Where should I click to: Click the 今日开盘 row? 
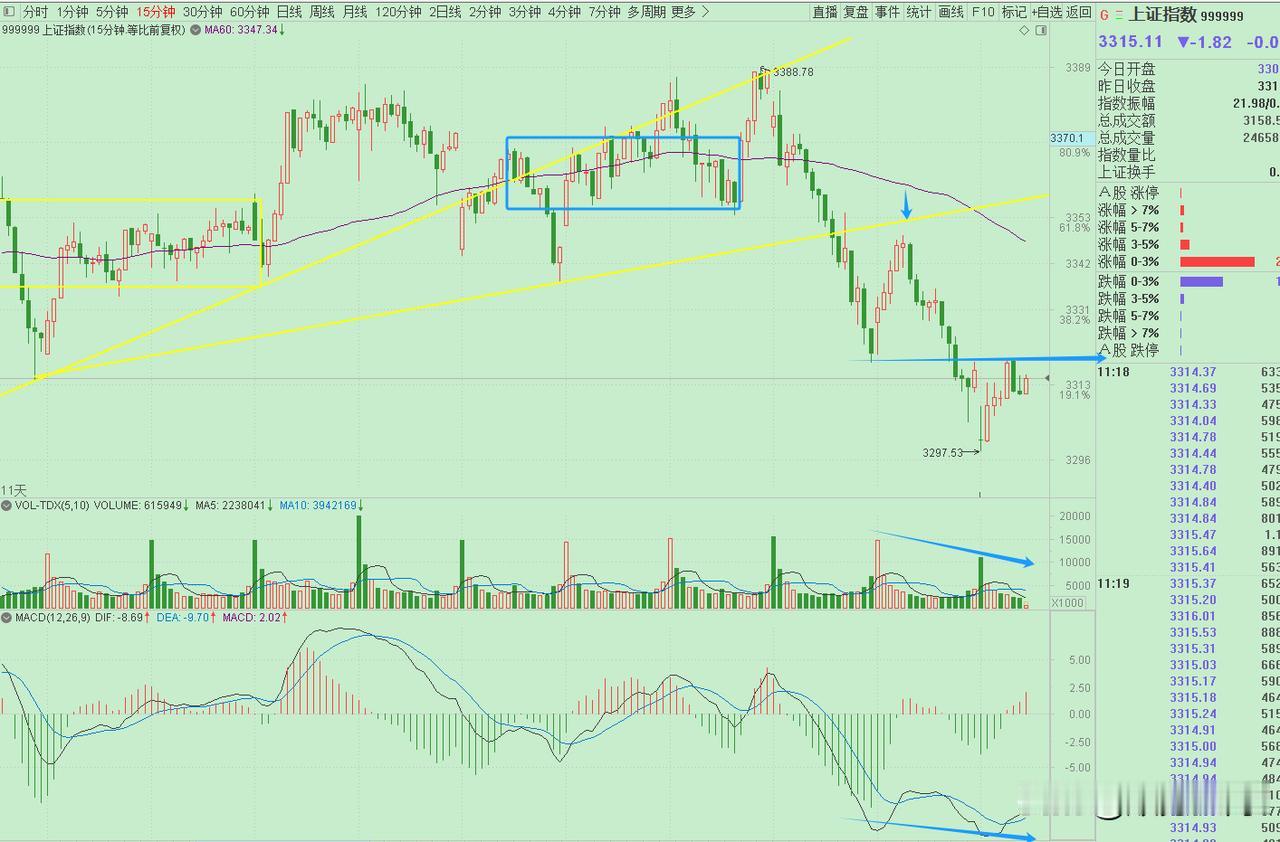(1188, 69)
